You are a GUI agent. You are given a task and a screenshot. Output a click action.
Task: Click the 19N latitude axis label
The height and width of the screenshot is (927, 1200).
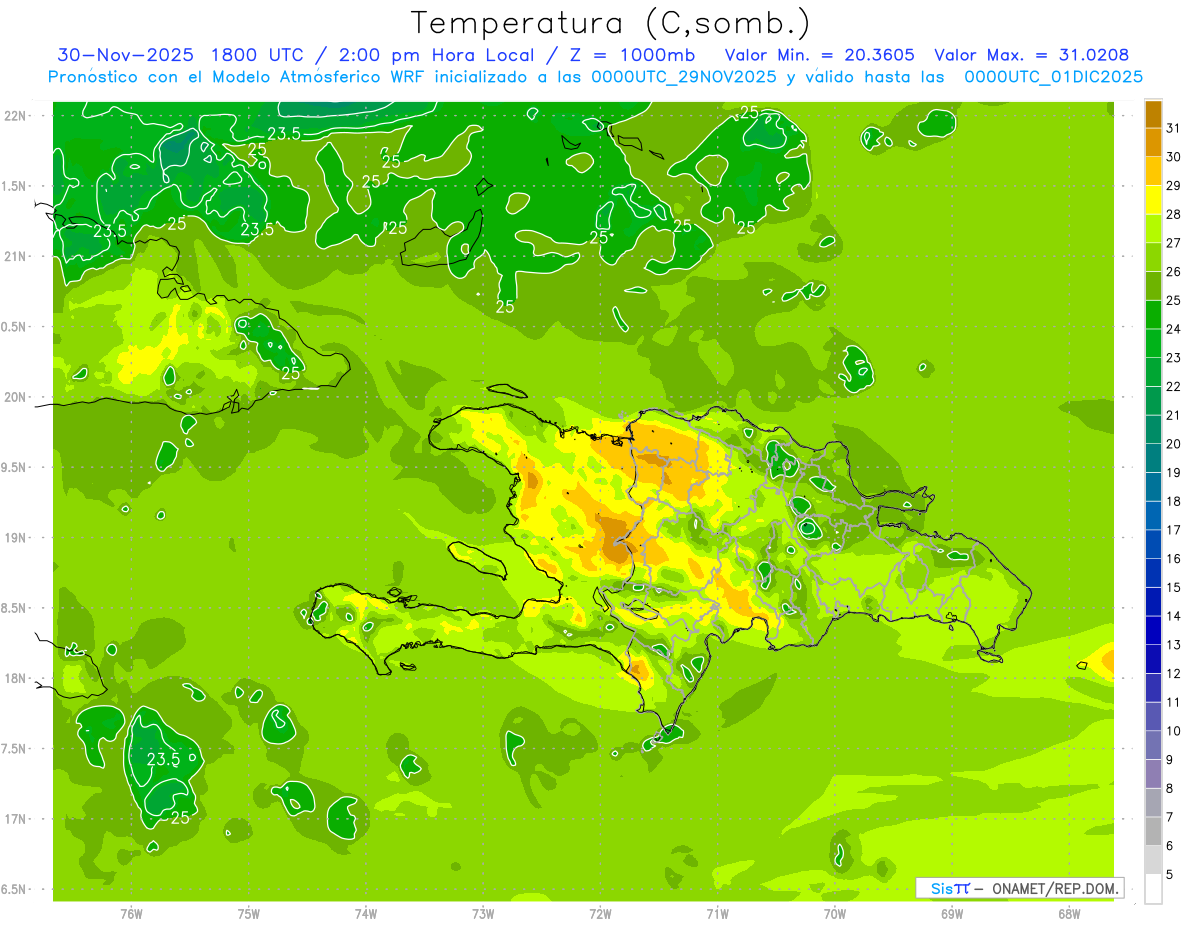click(16, 538)
